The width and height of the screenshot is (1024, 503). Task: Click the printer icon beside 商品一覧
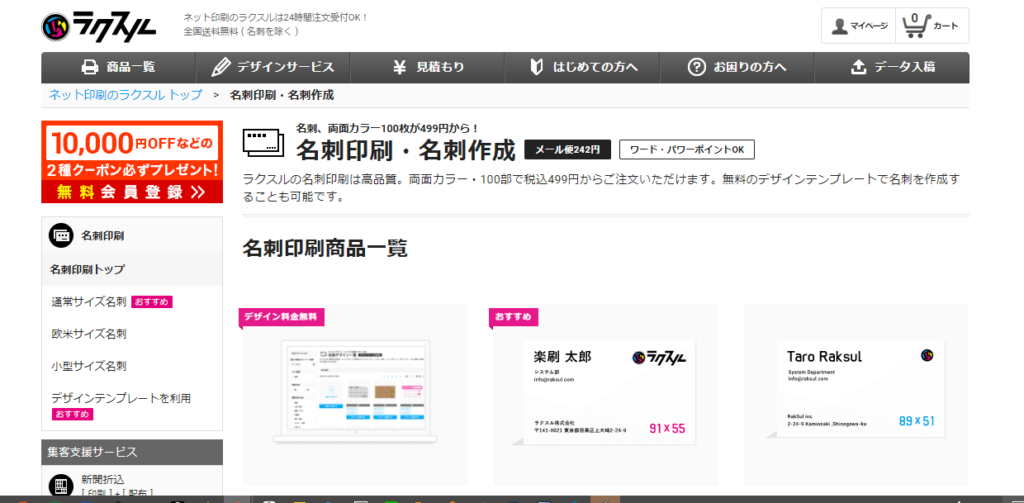click(89, 67)
